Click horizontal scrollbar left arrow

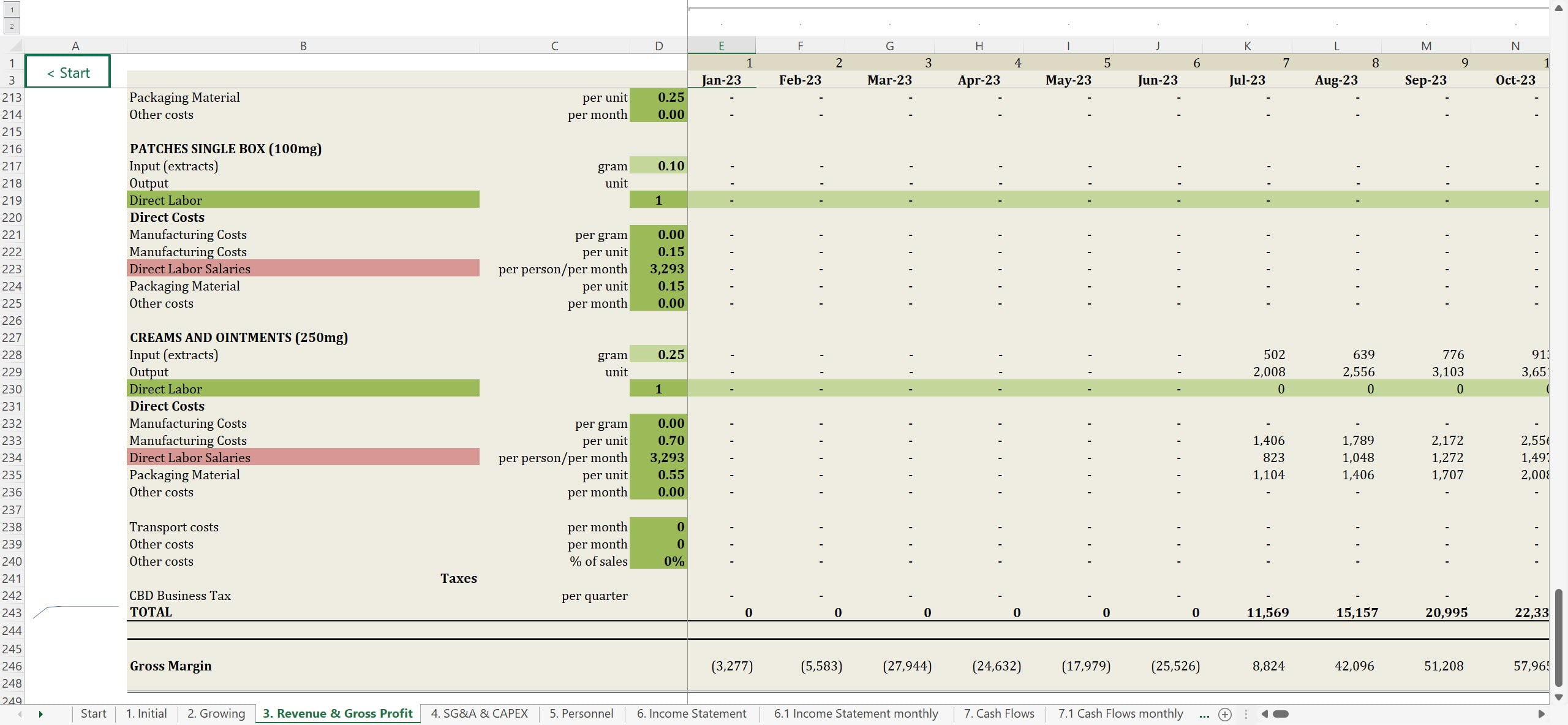pos(1264,714)
